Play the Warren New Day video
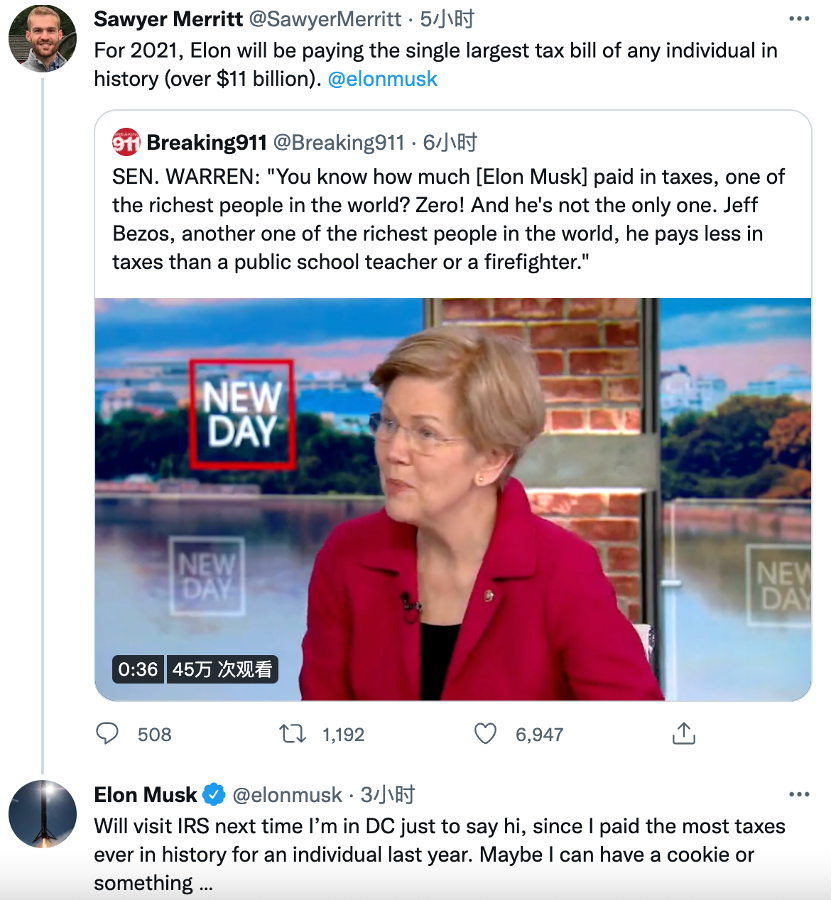This screenshot has height=900, width=832. click(x=453, y=498)
